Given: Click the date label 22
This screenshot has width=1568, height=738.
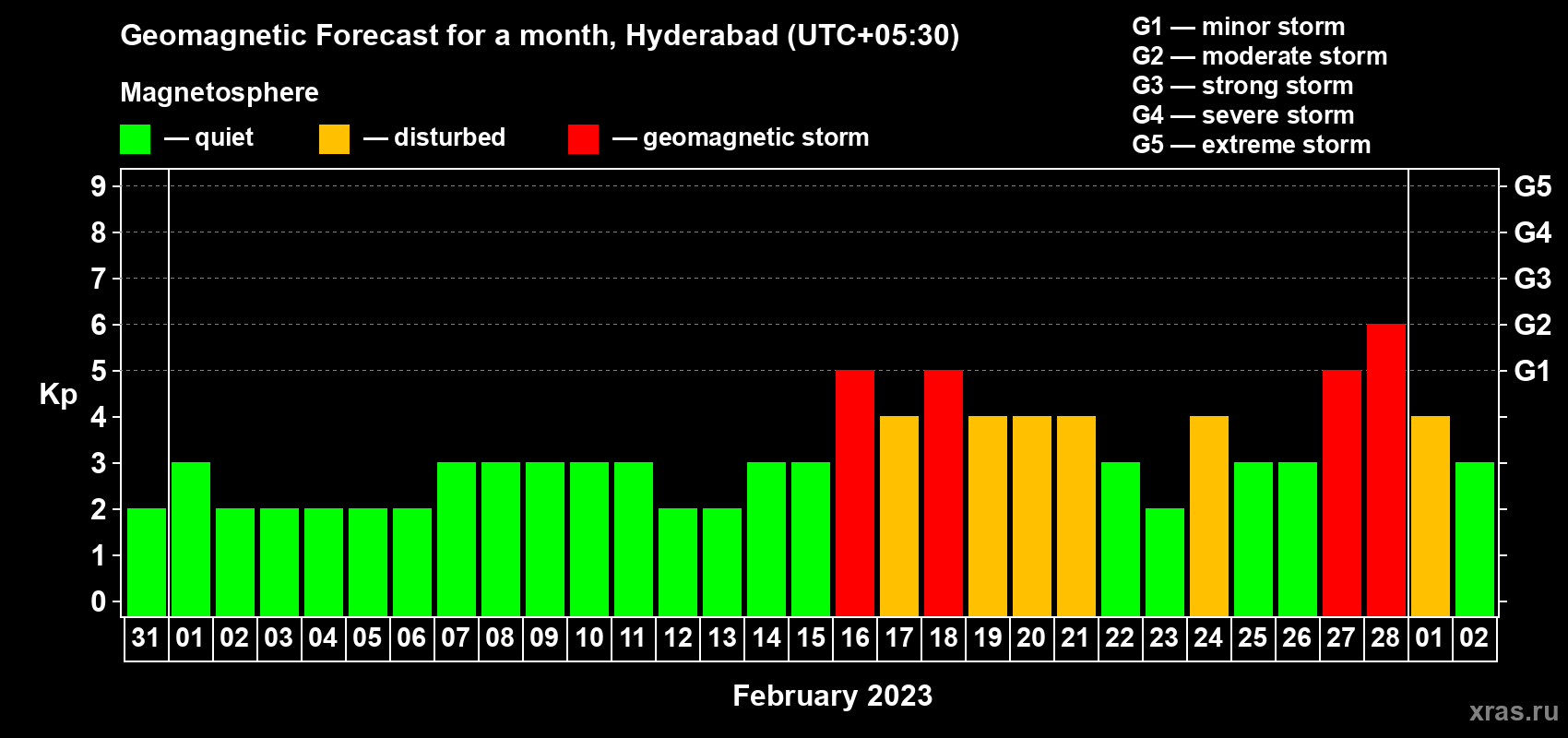Looking at the screenshot, I should click(1120, 638).
